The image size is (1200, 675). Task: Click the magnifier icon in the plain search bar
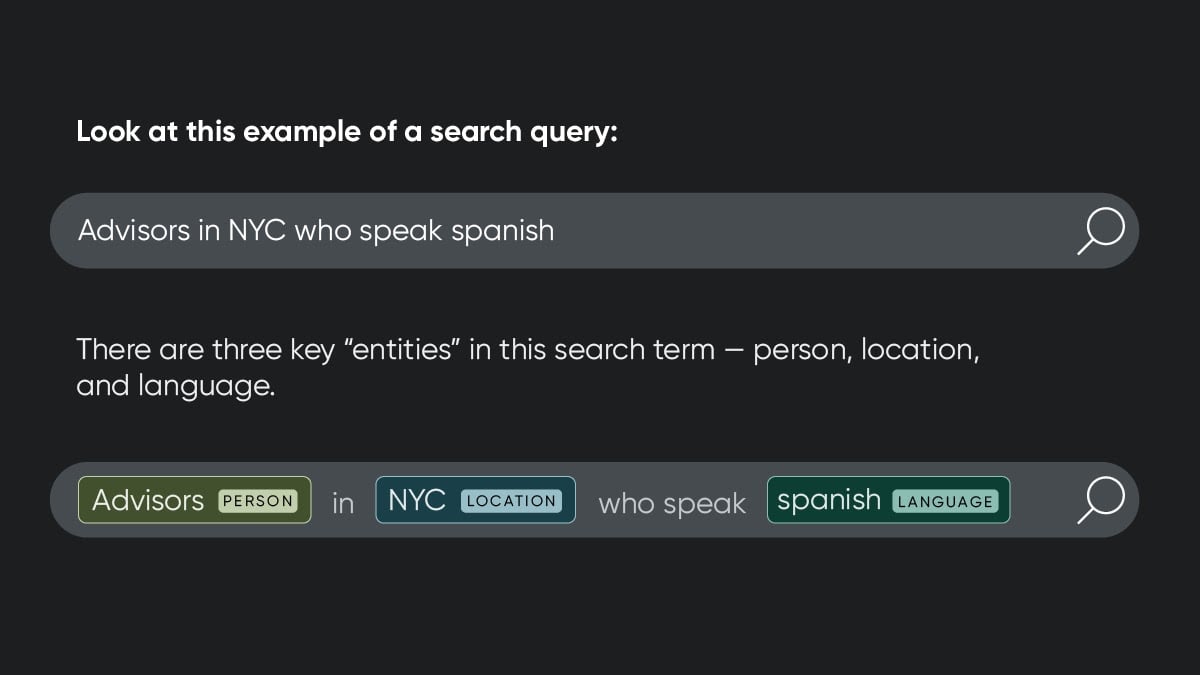click(1101, 231)
